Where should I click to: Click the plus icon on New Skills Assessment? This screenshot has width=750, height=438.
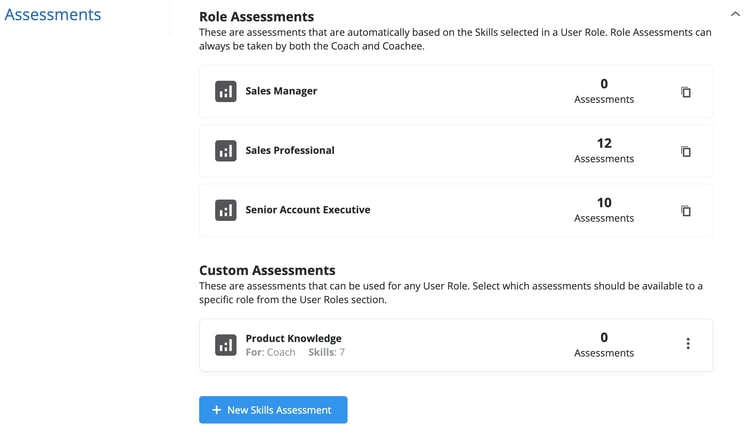click(217, 410)
